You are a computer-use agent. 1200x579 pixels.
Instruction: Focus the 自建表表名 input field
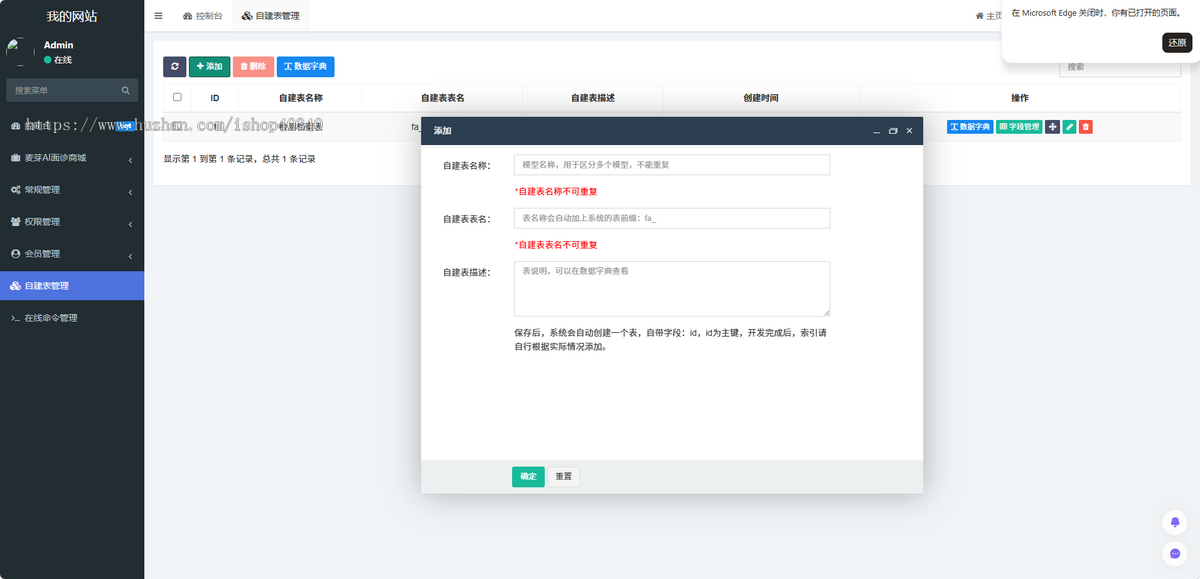click(672, 218)
